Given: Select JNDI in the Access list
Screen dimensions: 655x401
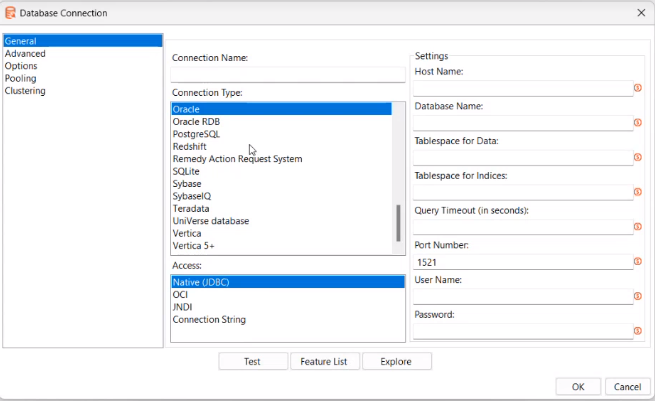Looking at the screenshot, I should (x=183, y=307).
